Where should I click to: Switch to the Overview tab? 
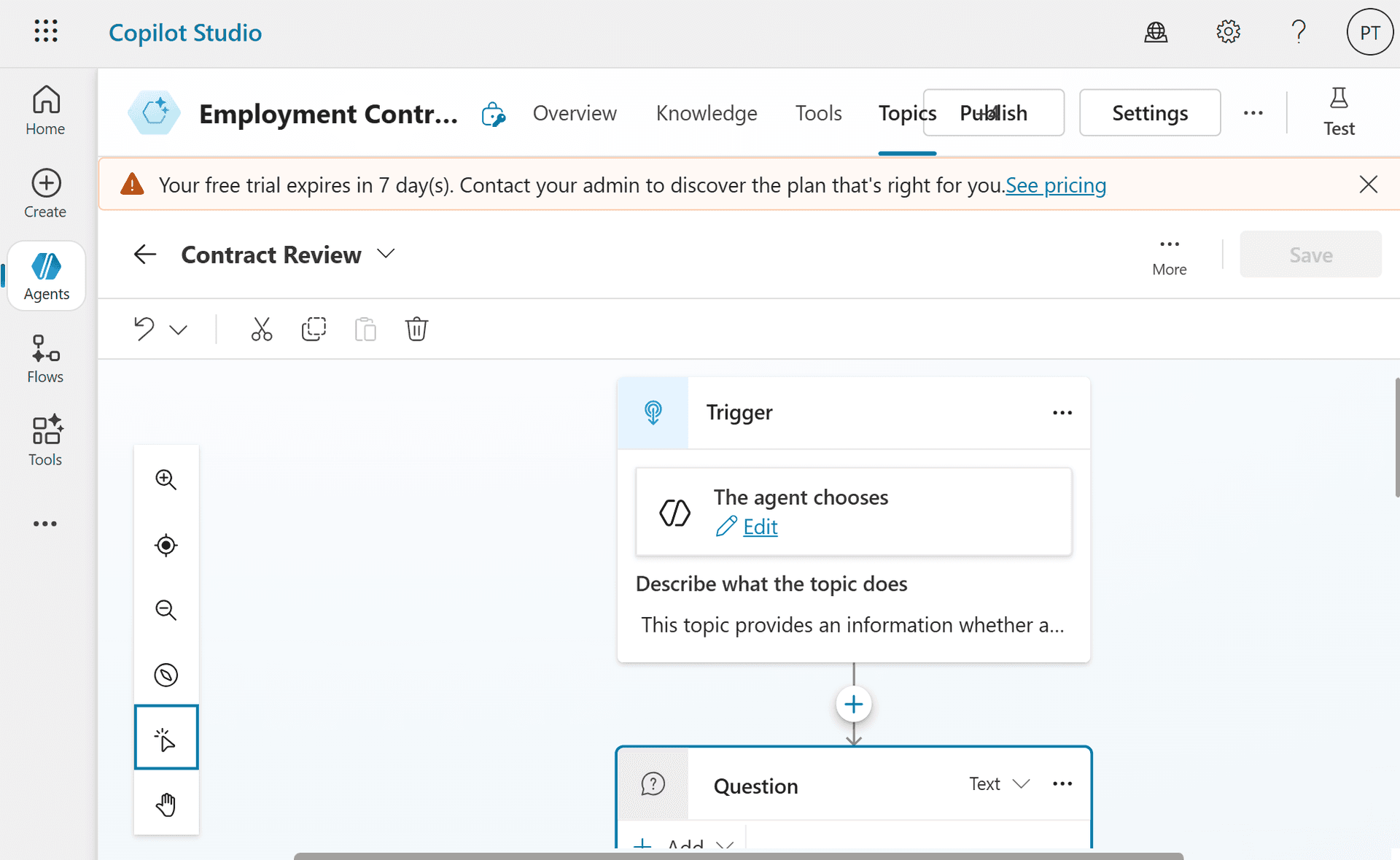click(575, 113)
